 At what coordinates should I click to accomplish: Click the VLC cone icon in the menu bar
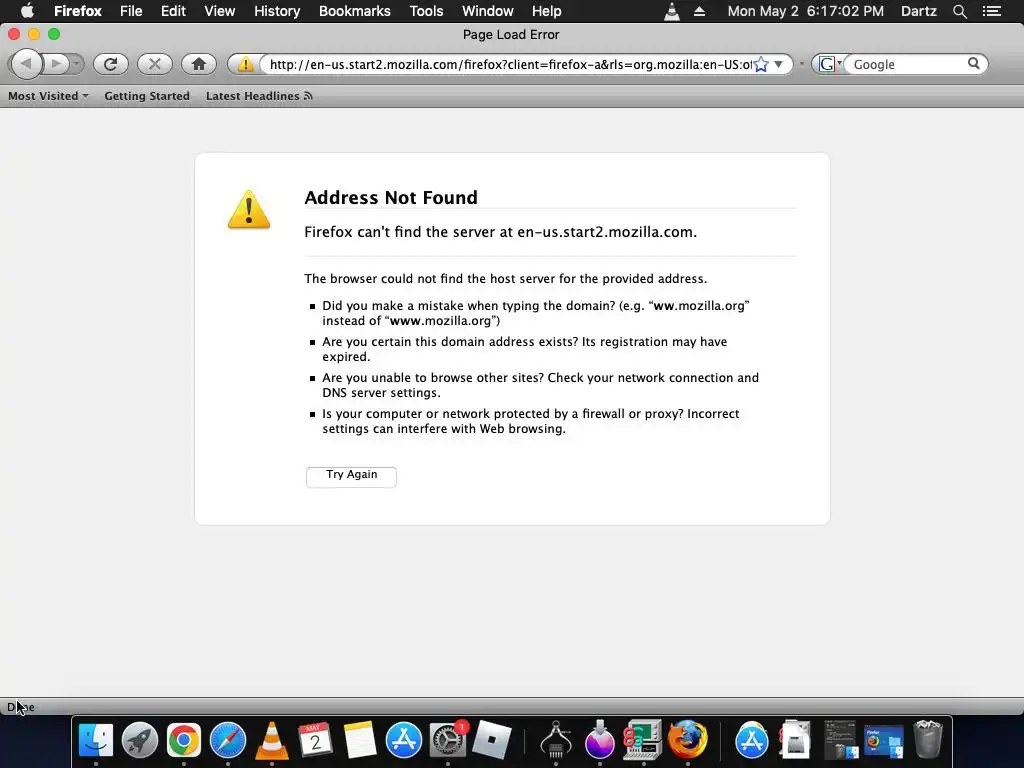point(672,11)
